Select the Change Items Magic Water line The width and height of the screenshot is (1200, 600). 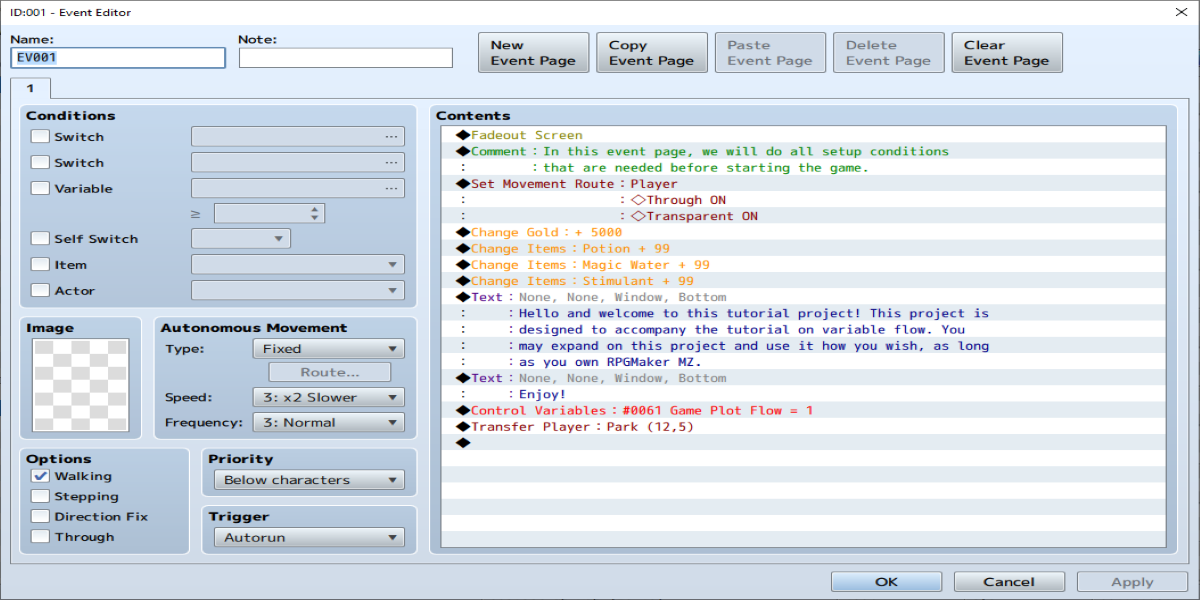tap(803, 265)
